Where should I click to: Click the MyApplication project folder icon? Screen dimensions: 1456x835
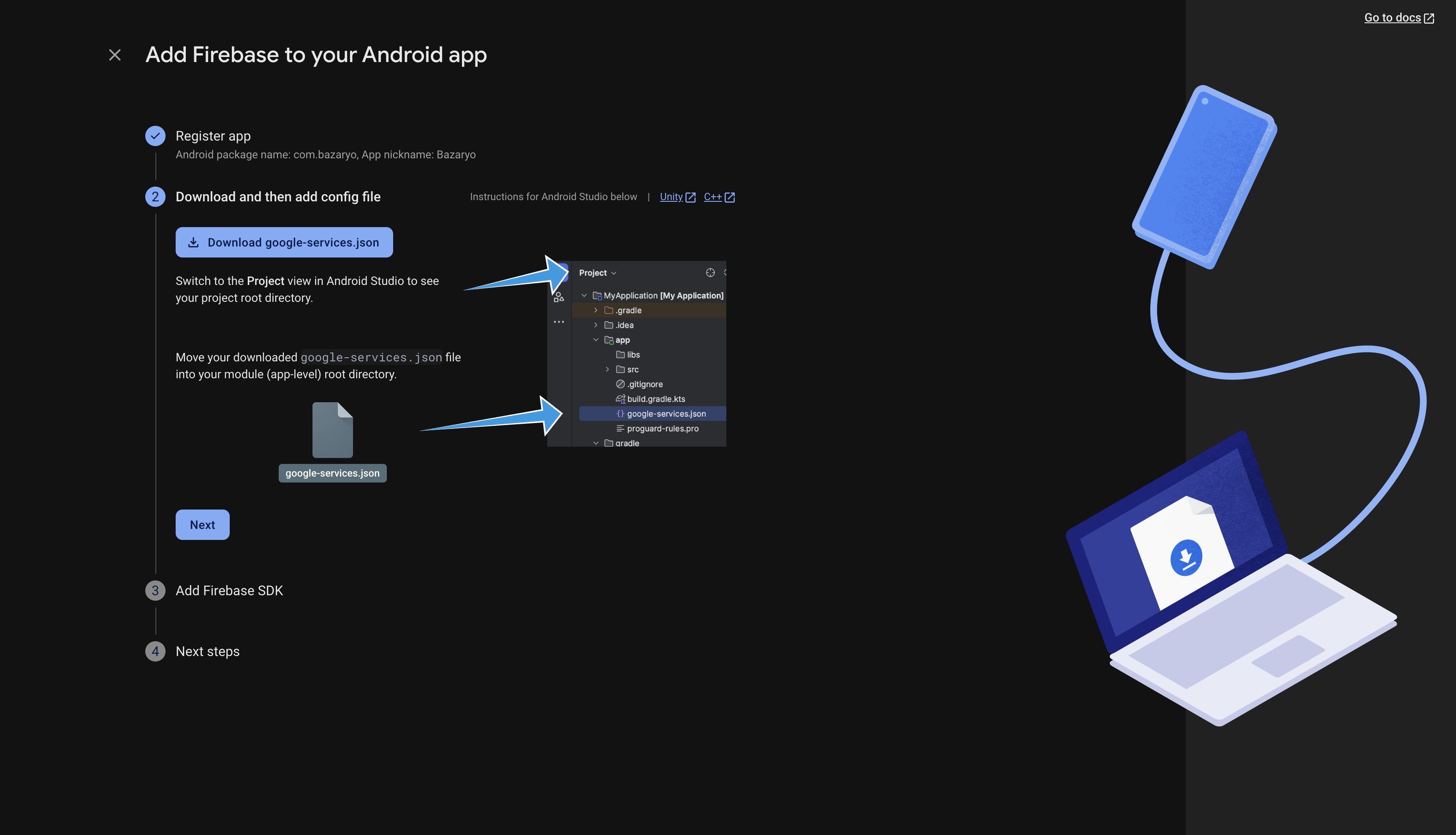coord(597,296)
